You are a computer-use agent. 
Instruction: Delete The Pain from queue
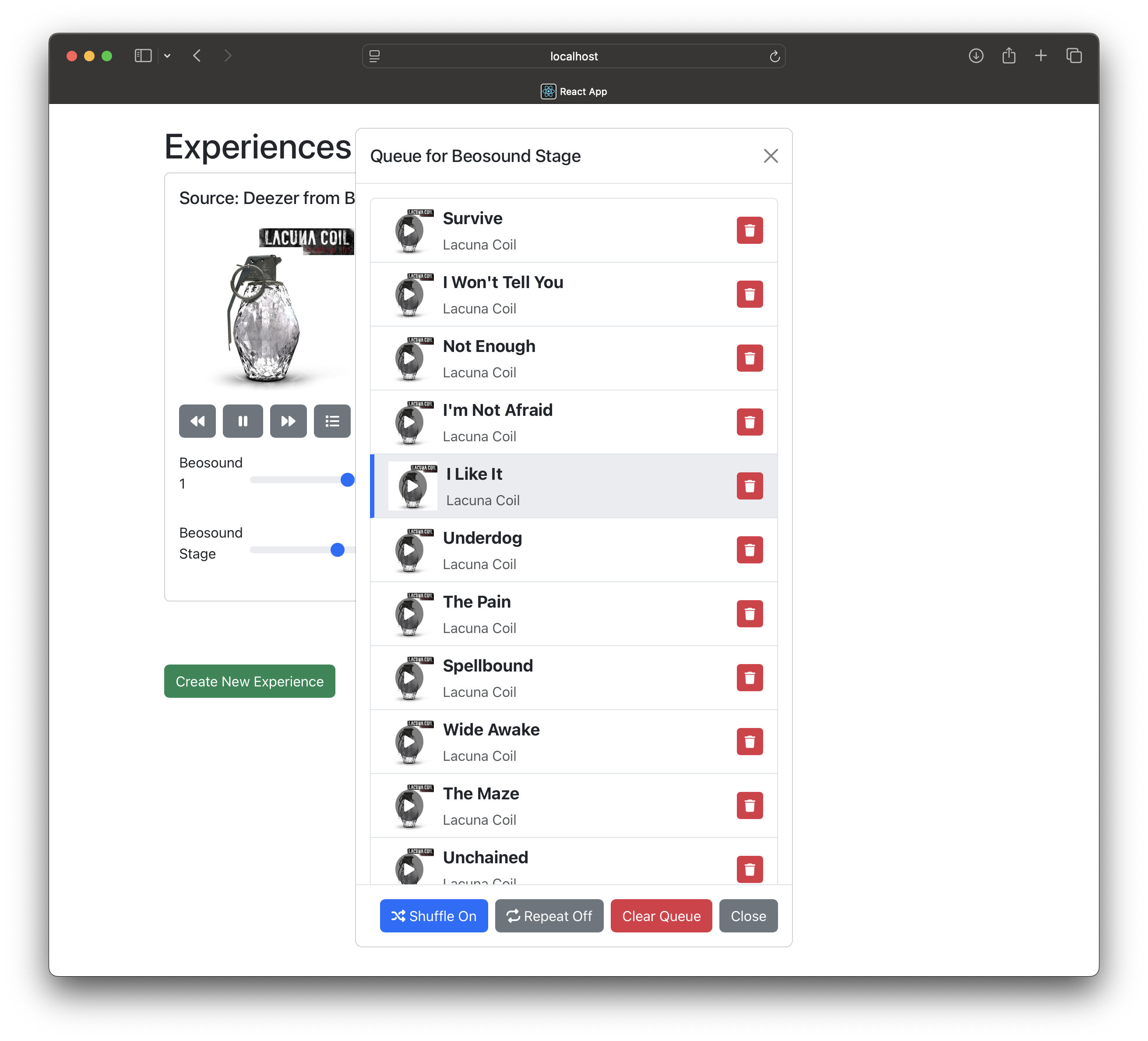[750, 614]
